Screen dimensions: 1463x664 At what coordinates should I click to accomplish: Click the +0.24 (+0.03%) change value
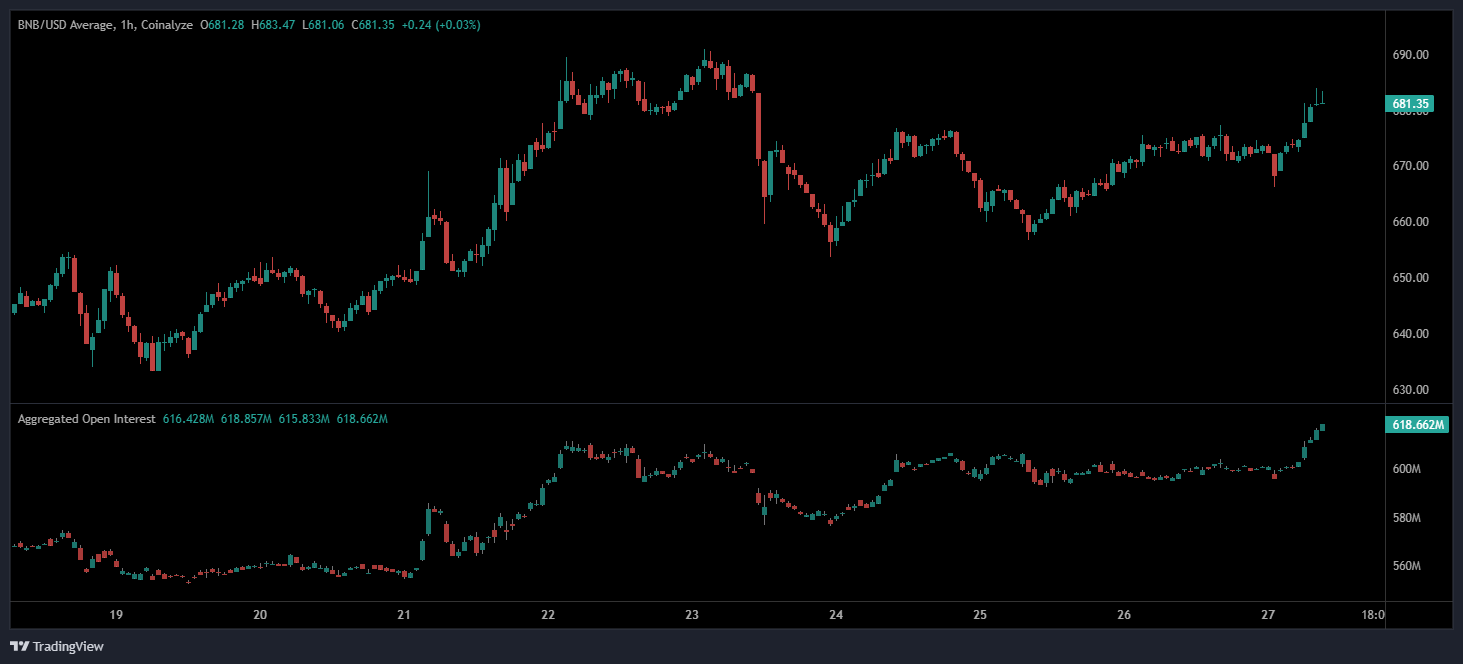[x=440, y=25]
